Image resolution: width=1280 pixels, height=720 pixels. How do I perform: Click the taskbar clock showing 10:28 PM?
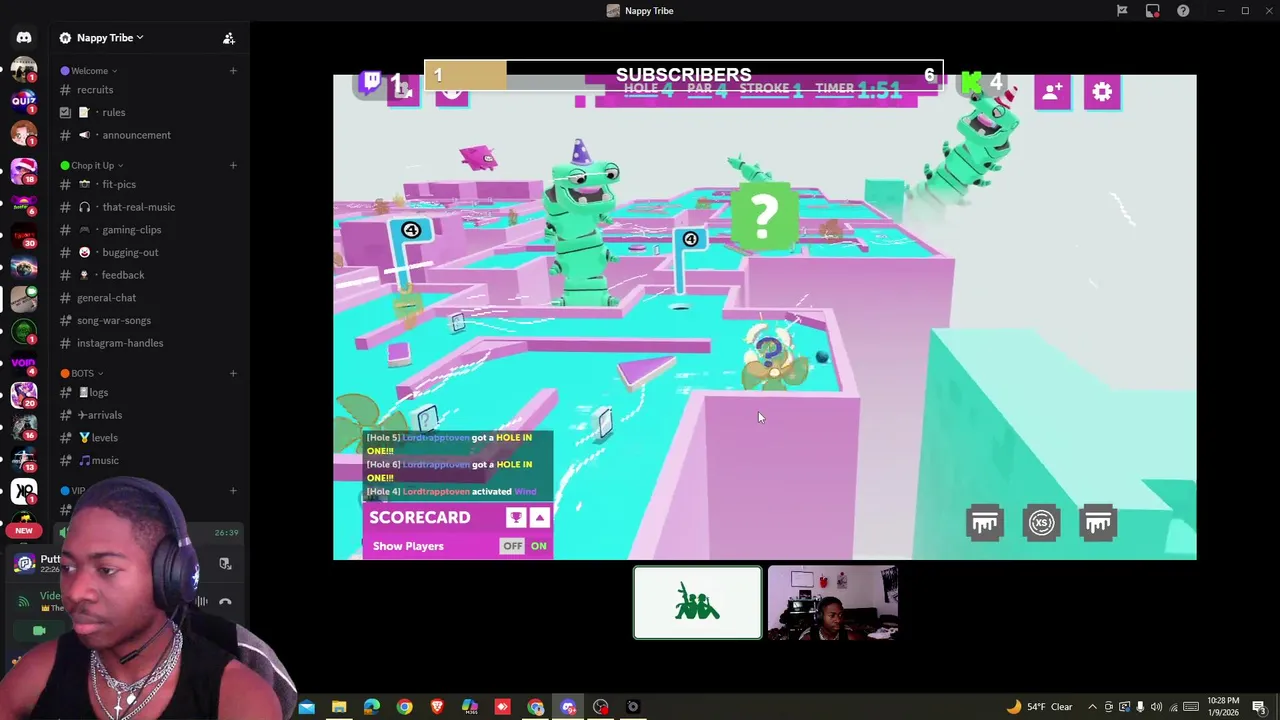tap(1224, 707)
